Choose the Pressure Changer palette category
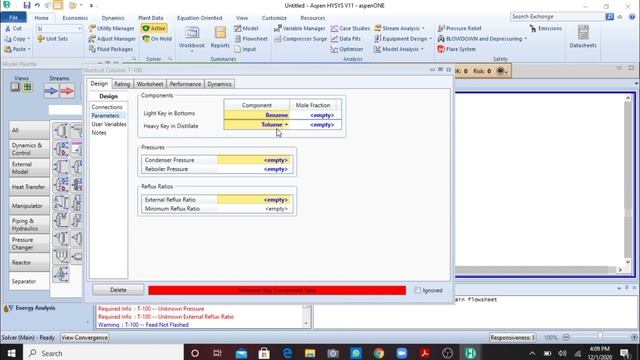Image resolution: width=640 pixels, height=360 pixels. [x=29, y=243]
